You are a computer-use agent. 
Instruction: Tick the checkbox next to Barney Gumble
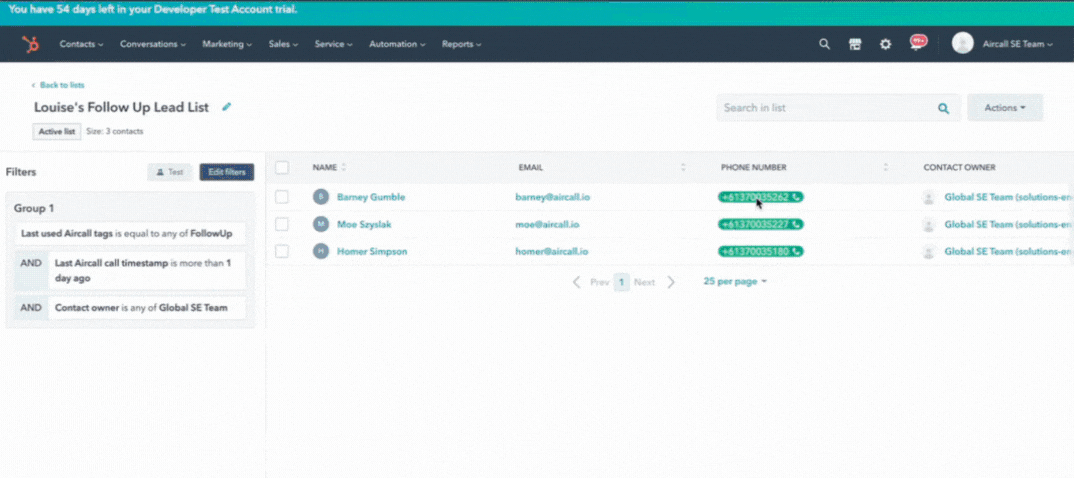pos(282,197)
